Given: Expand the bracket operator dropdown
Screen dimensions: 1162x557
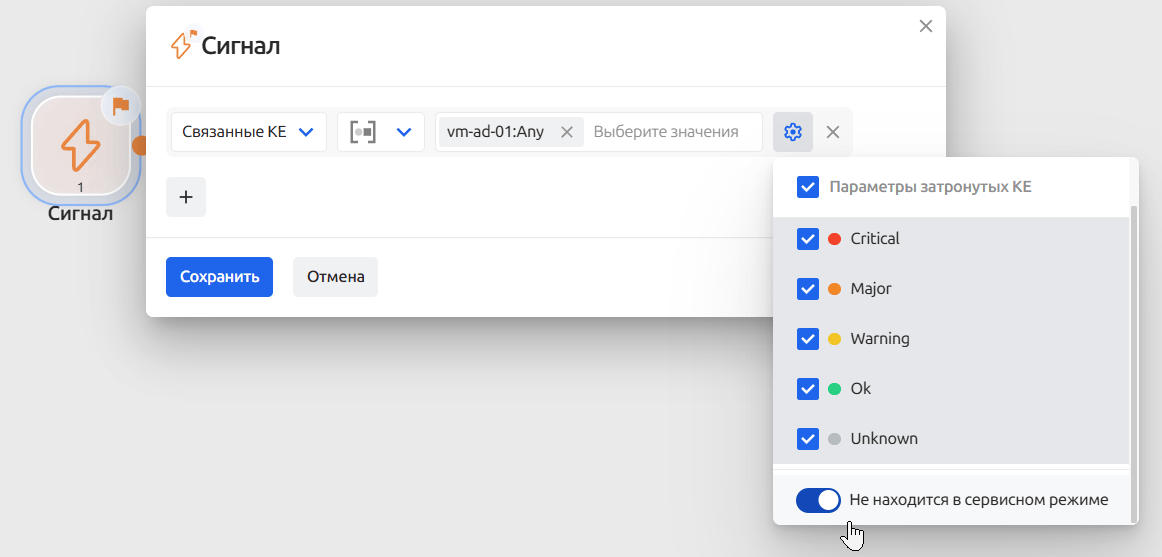Looking at the screenshot, I should coord(381,132).
